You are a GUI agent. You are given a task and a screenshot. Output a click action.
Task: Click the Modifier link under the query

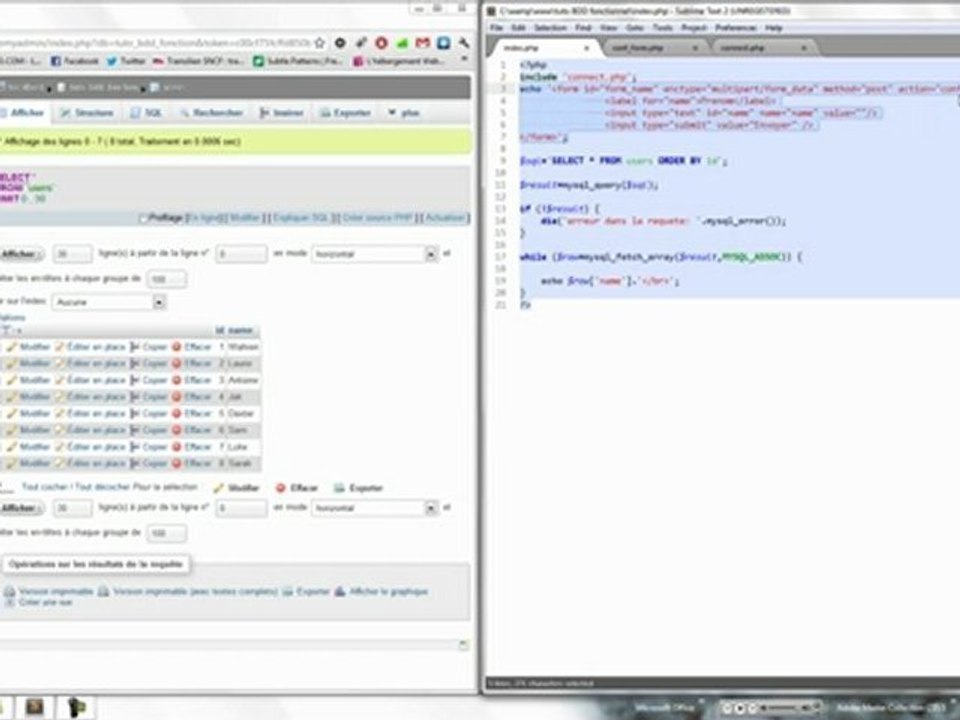pos(244,218)
